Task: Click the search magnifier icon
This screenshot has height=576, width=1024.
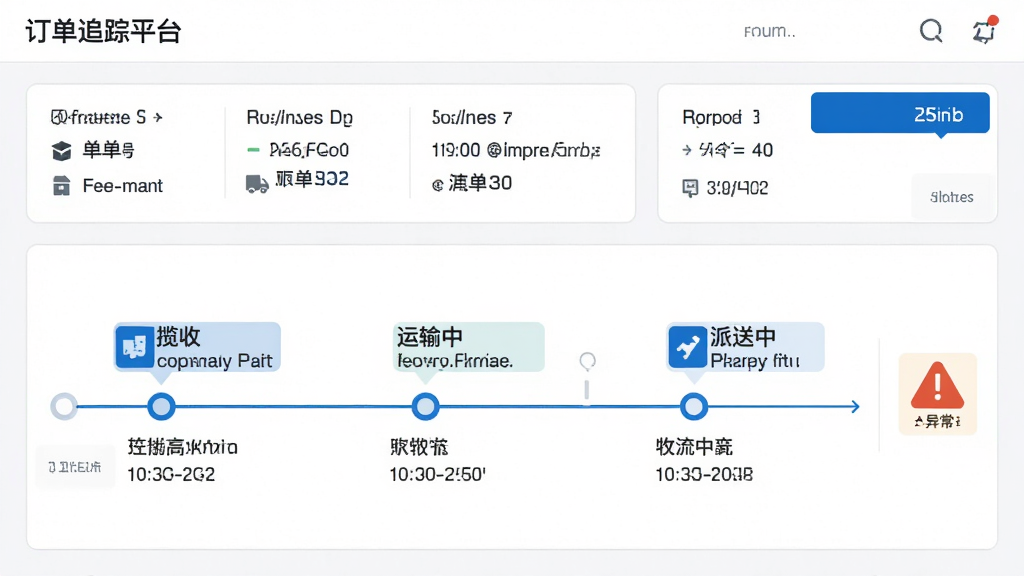Action: pos(931,31)
